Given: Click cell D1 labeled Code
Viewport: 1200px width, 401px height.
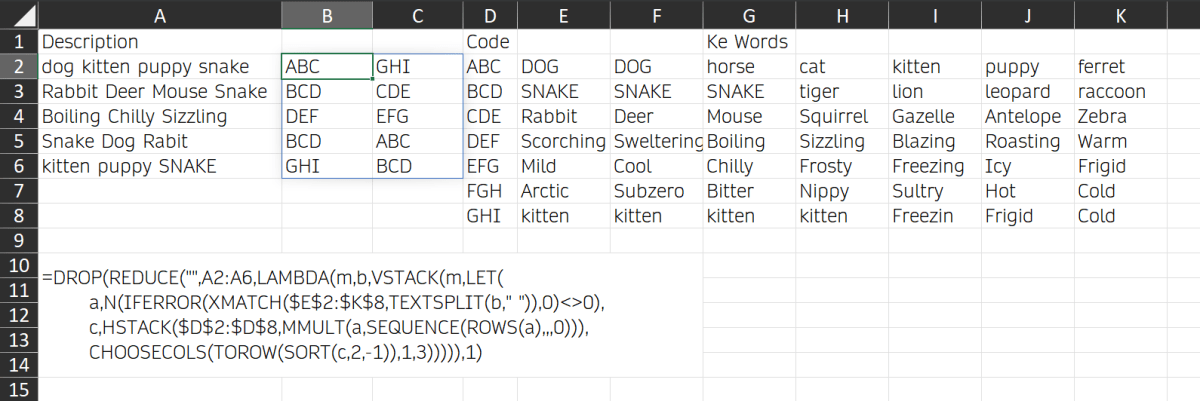Looking at the screenshot, I should pos(491,42).
